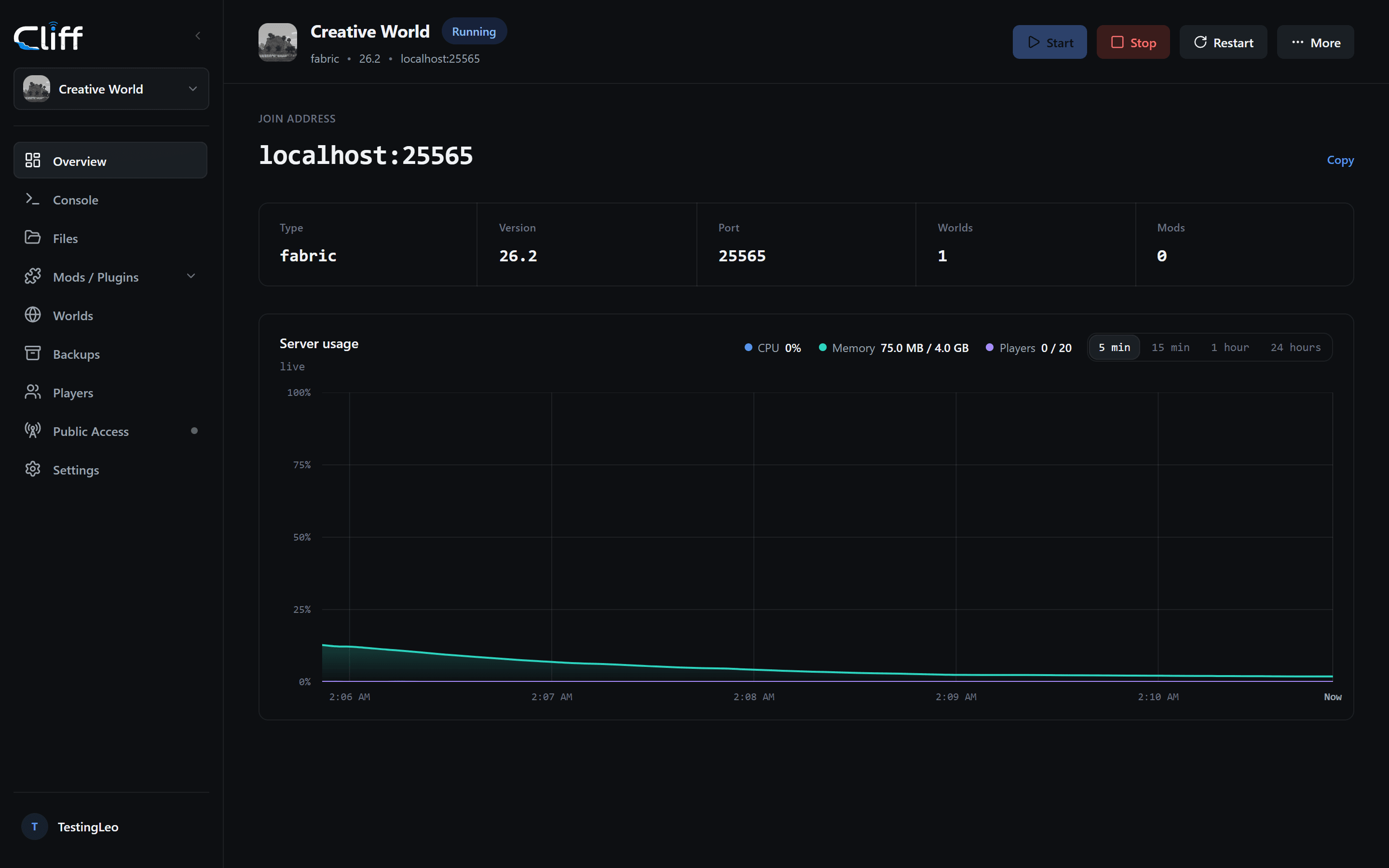The width and height of the screenshot is (1389, 868).
Task: Click the Mods / Plugins puzzle icon
Action: coord(33,276)
